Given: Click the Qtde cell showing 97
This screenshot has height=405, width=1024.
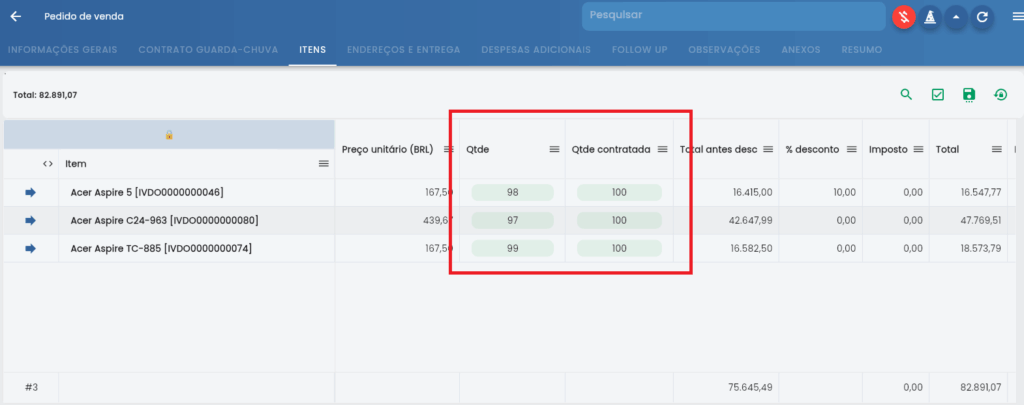Looking at the screenshot, I should pos(512,220).
